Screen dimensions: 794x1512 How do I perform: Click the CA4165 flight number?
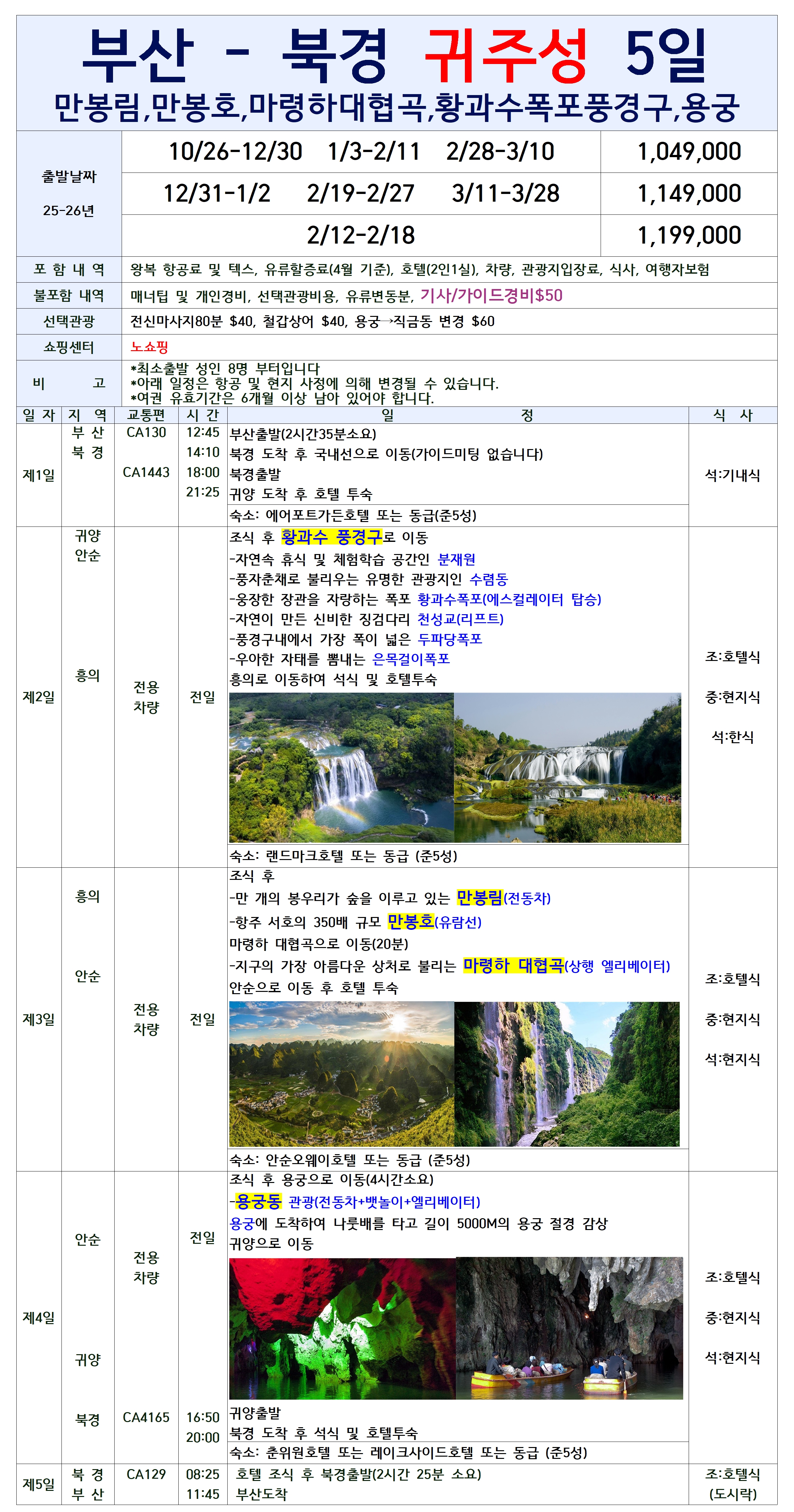(146, 1417)
